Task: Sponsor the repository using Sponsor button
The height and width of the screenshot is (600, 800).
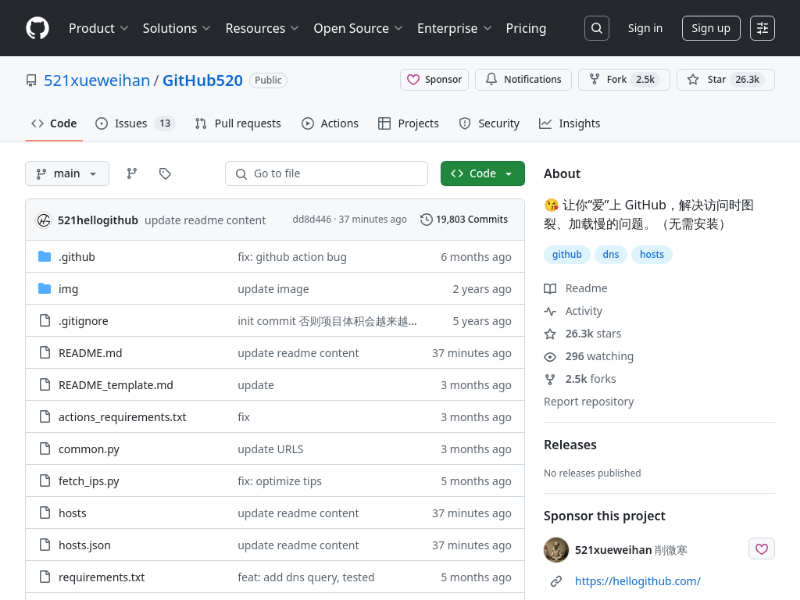Action: [x=435, y=80]
